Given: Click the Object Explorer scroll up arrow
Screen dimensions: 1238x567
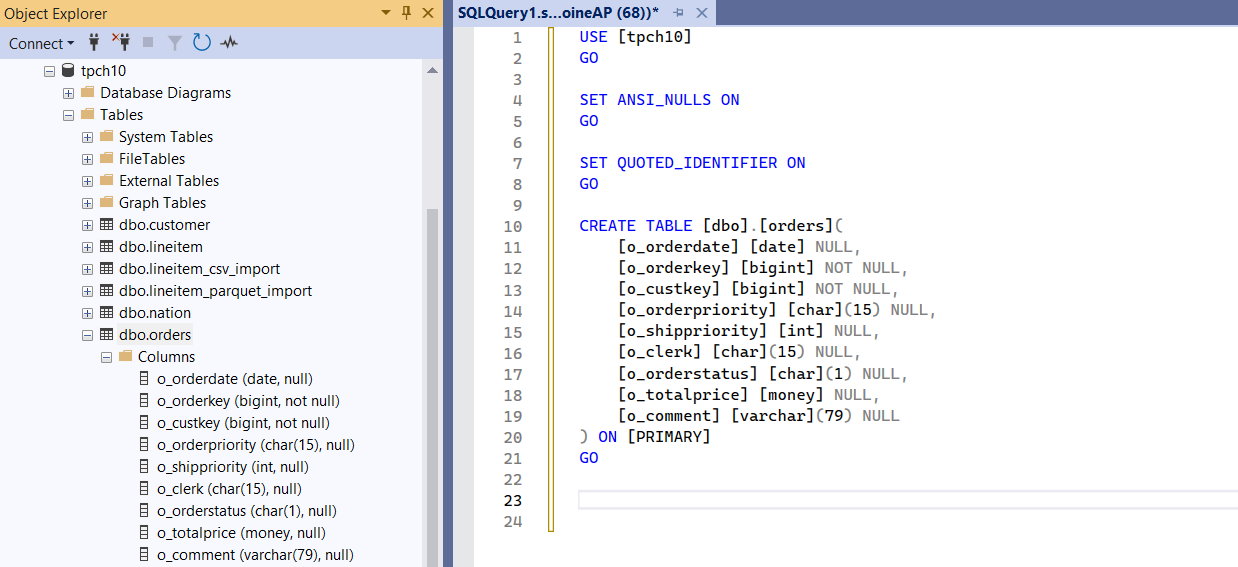Looking at the screenshot, I should pyautogui.click(x=432, y=71).
